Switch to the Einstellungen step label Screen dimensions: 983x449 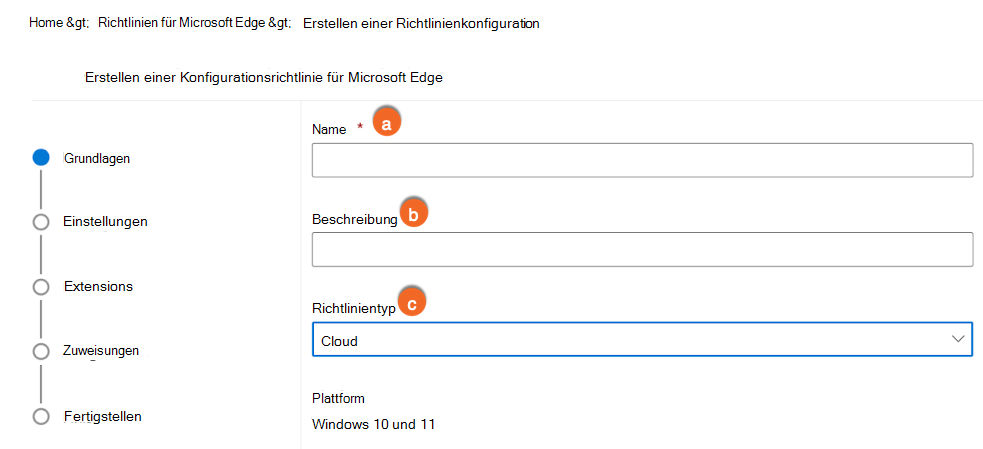coord(105,222)
